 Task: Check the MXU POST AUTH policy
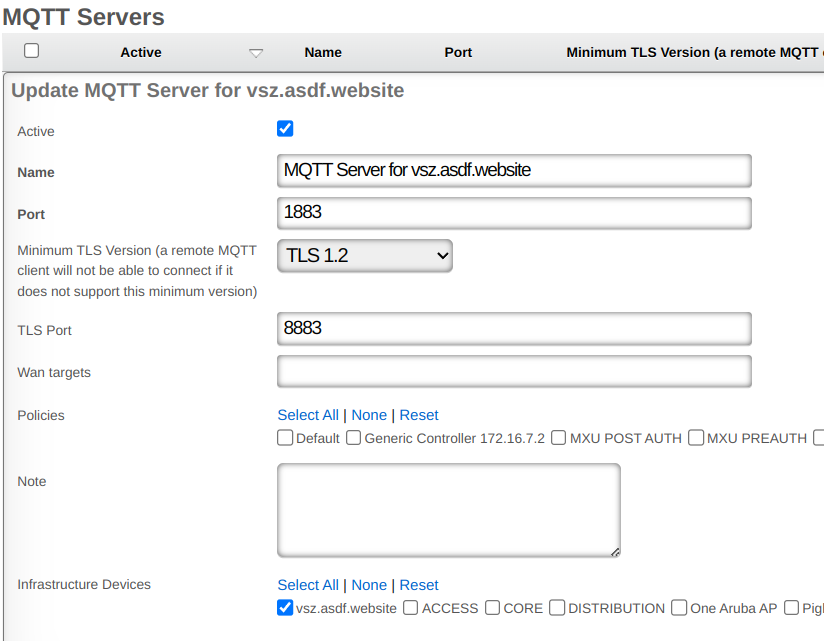pos(559,438)
